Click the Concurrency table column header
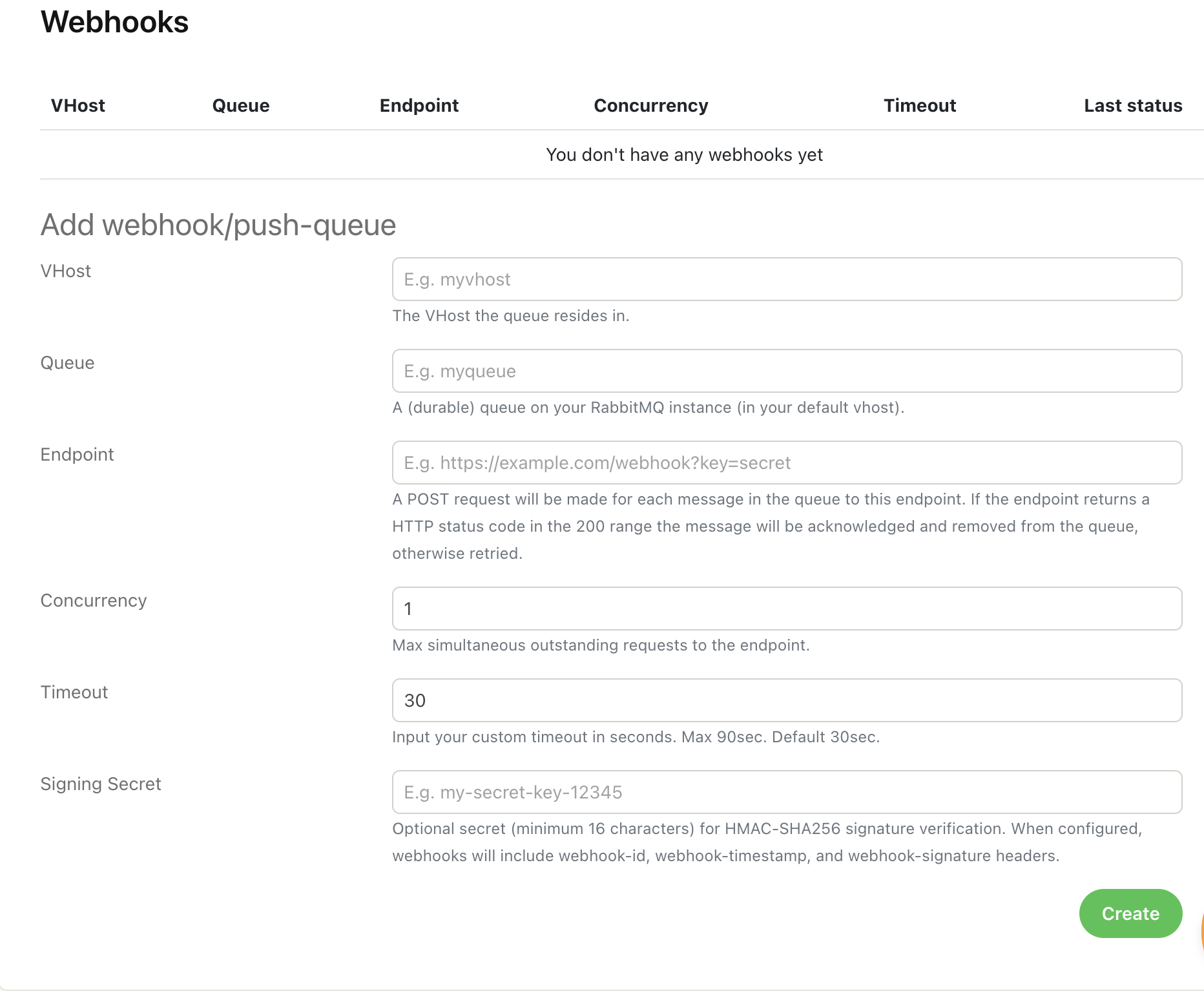This screenshot has width=1204, height=991. (x=651, y=105)
